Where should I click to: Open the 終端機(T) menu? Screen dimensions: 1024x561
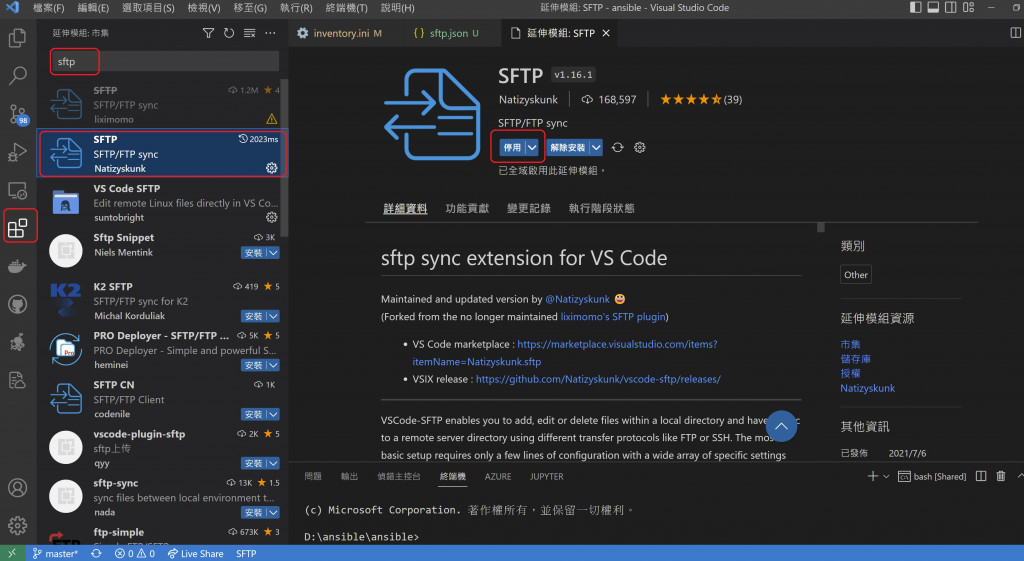click(346, 8)
